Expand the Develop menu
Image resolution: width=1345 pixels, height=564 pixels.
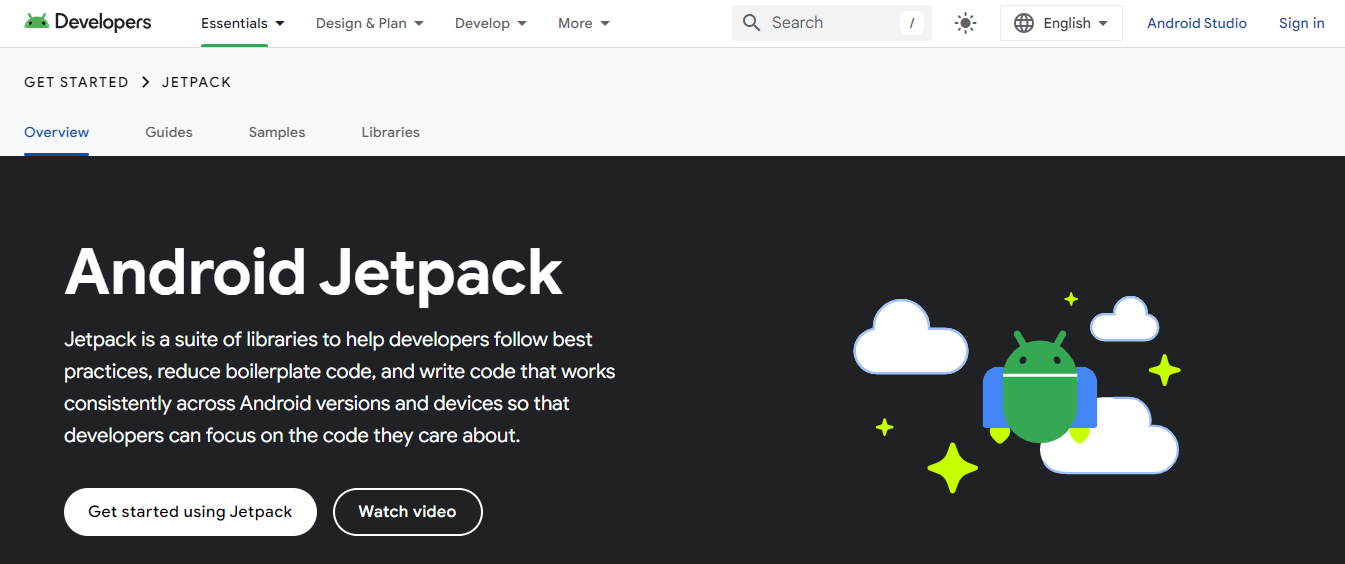coord(491,23)
